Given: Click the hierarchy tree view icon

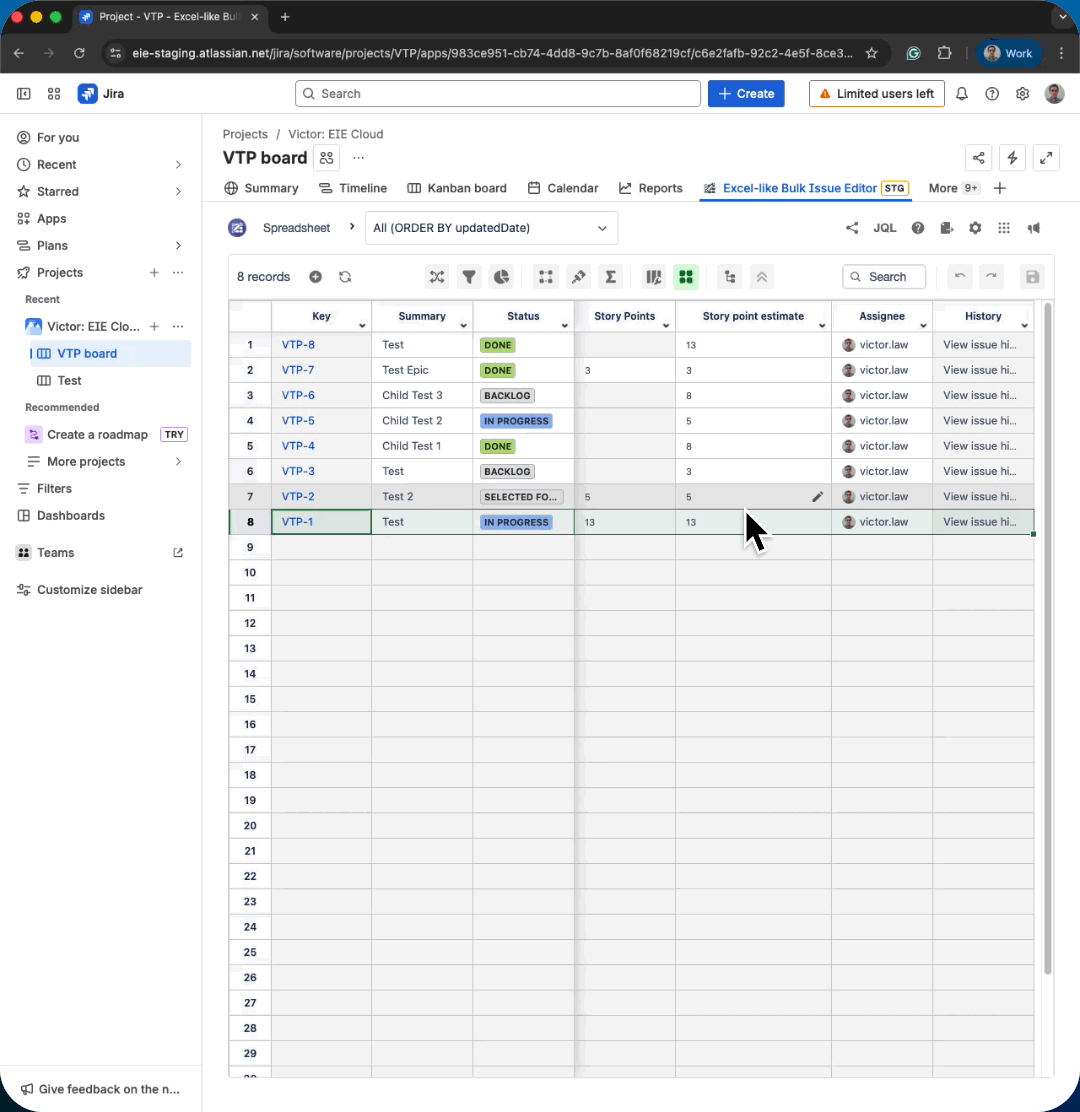Looking at the screenshot, I should pyautogui.click(x=729, y=277).
